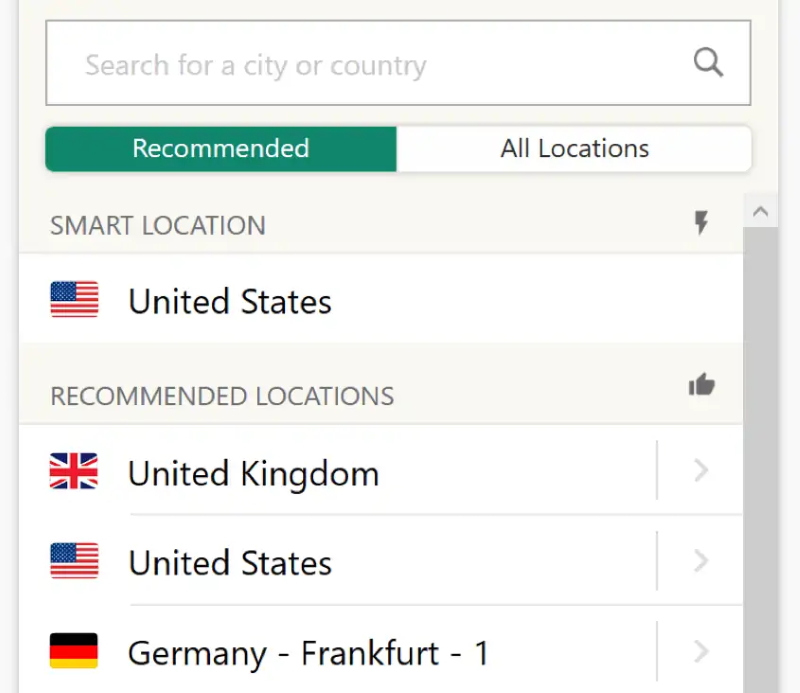Click the US flag under Recommended Locations
This screenshot has width=800, height=693.
pos(74,561)
